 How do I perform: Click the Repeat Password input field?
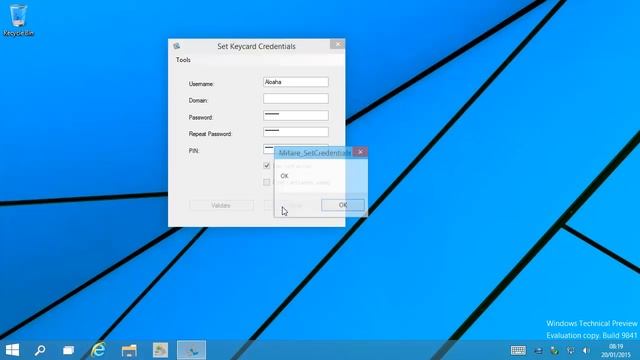tap(296, 132)
